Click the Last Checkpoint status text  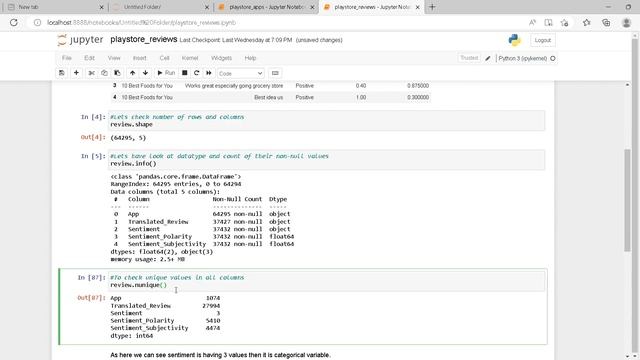pyautogui.click(x=236, y=40)
